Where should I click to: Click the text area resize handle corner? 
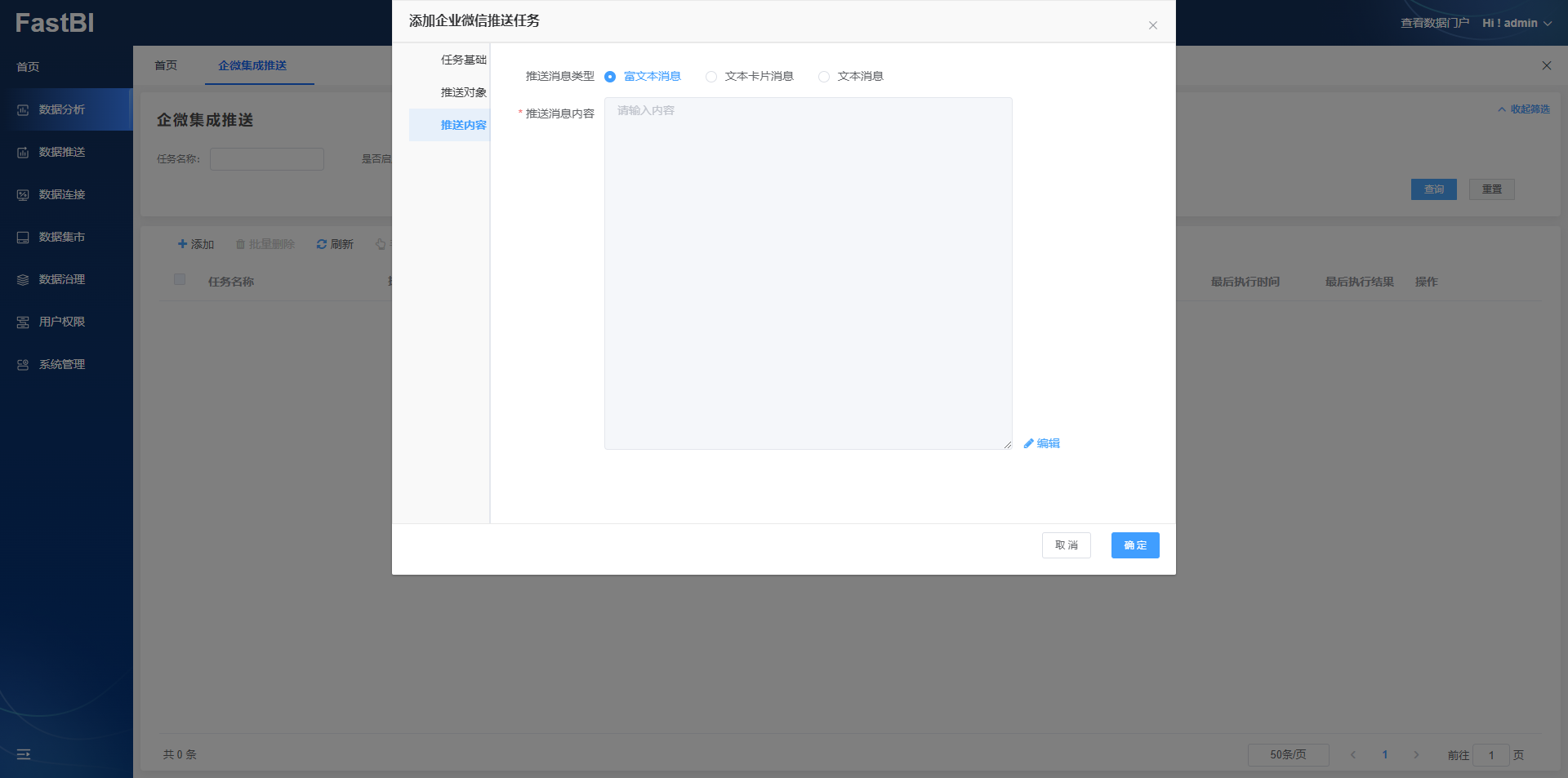(x=1008, y=445)
